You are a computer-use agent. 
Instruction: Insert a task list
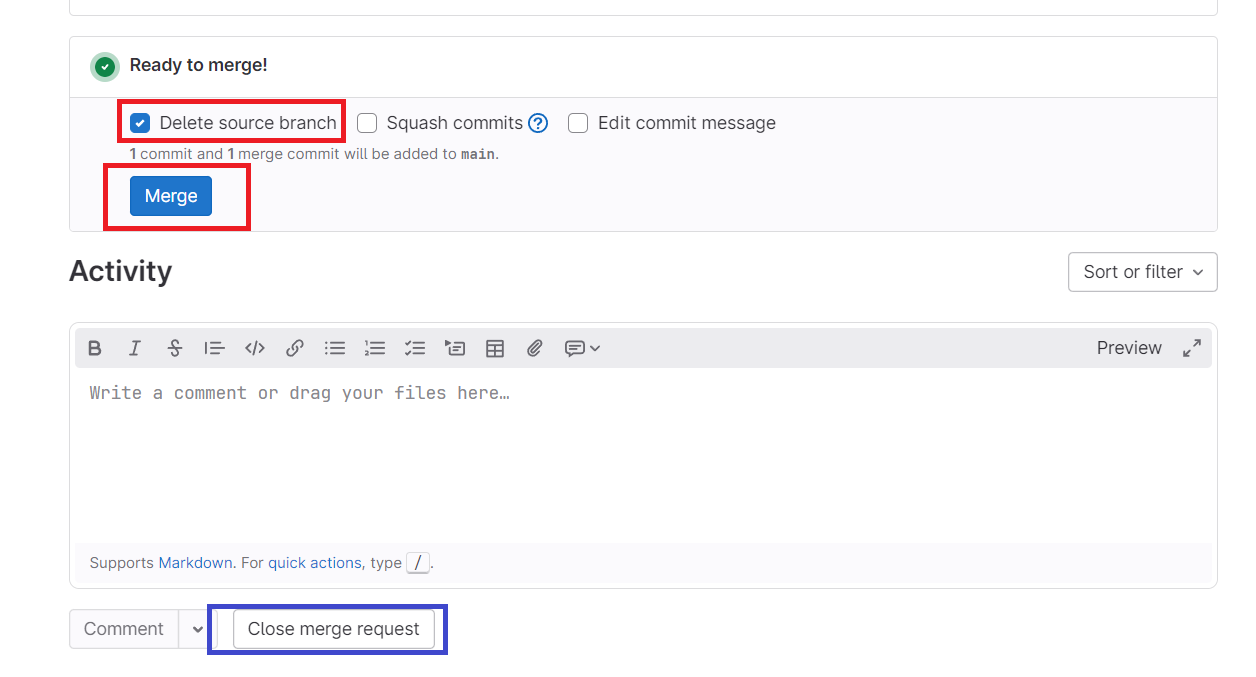pyautogui.click(x=414, y=347)
